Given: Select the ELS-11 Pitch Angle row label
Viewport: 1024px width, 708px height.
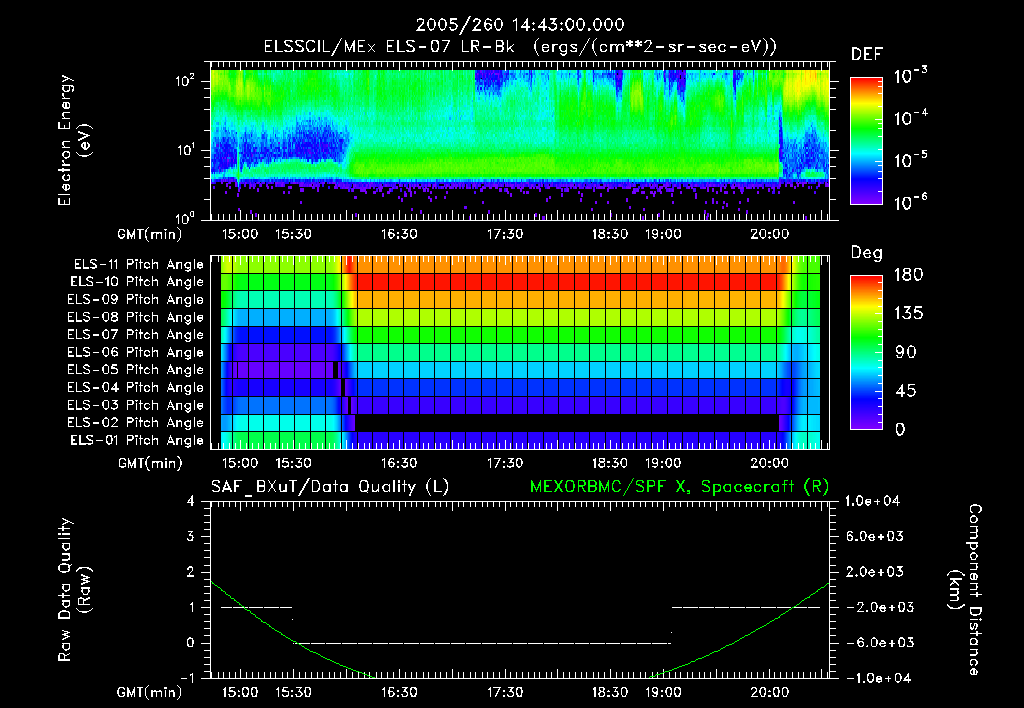Looking at the screenshot, I should pos(137,265).
